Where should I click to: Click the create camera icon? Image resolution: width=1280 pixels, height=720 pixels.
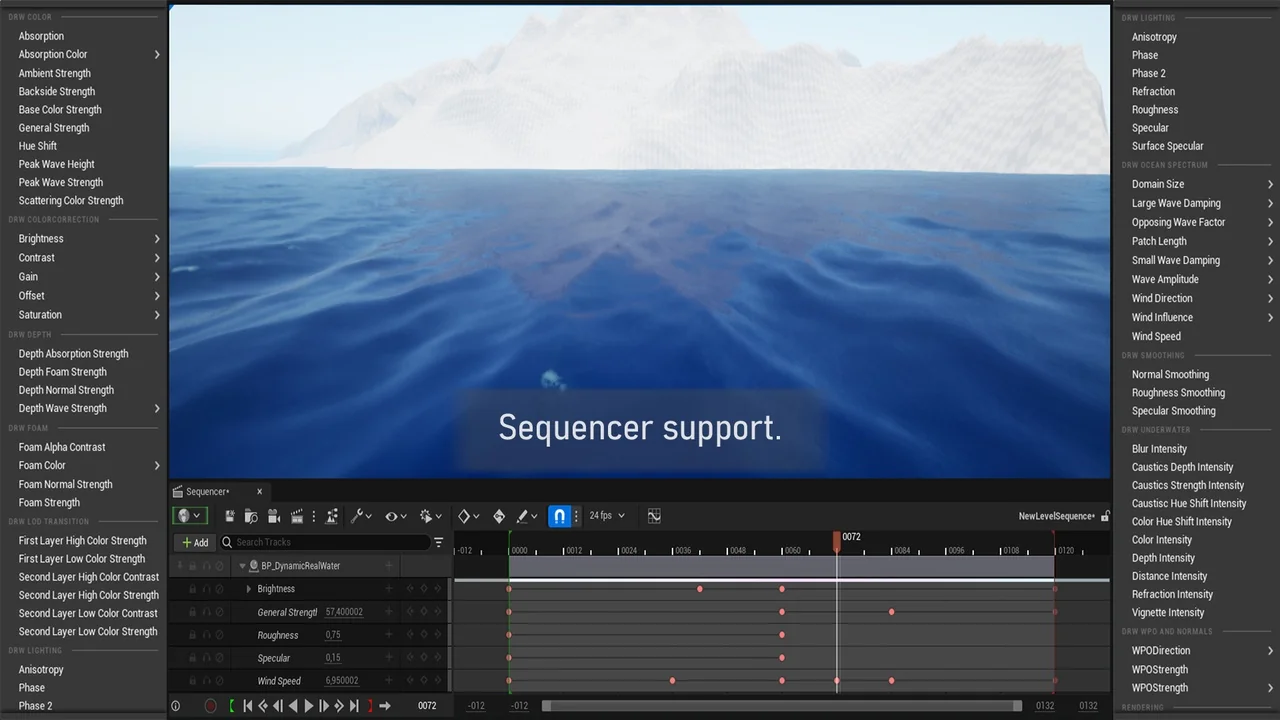(273, 516)
